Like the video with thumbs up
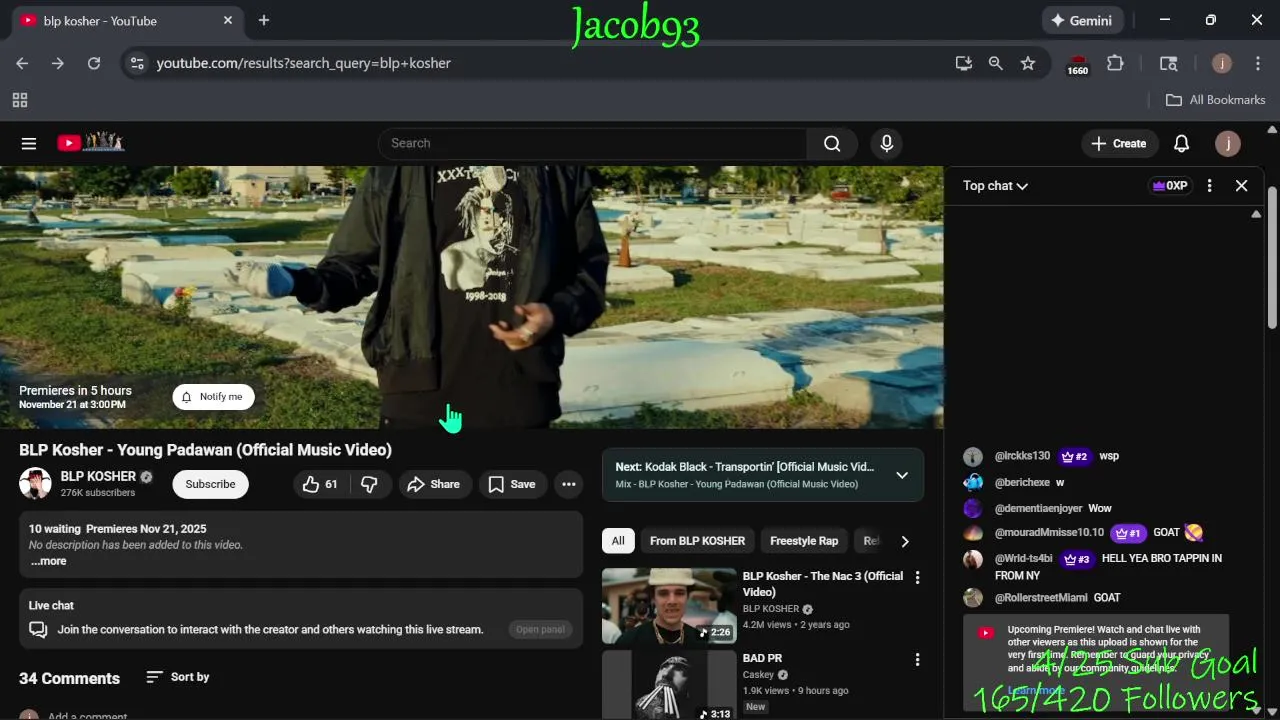This screenshot has width=1280, height=720. pyautogui.click(x=320, y=484)
